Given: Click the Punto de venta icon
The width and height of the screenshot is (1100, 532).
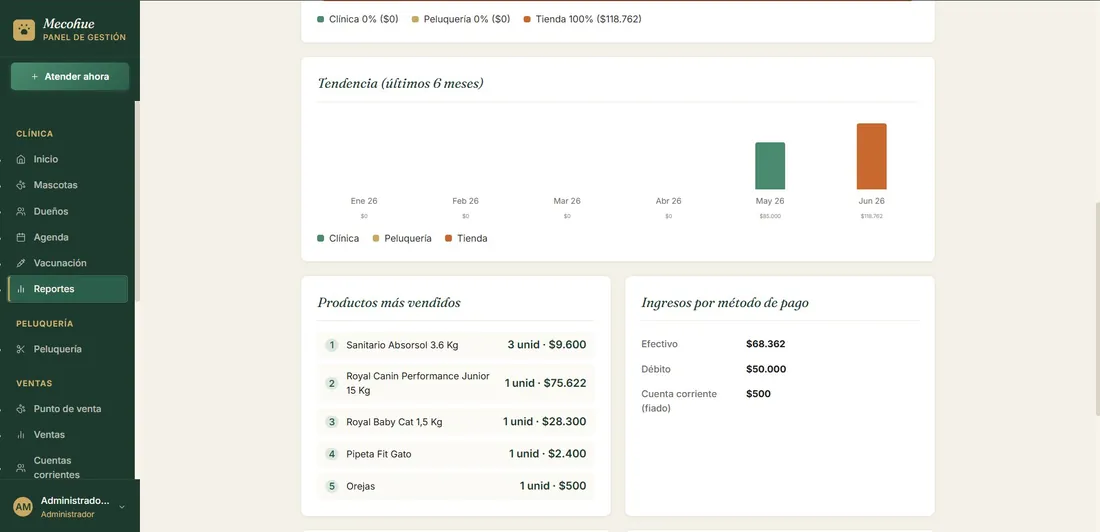Looking at the screenshot, I should [x=21, y=408].
